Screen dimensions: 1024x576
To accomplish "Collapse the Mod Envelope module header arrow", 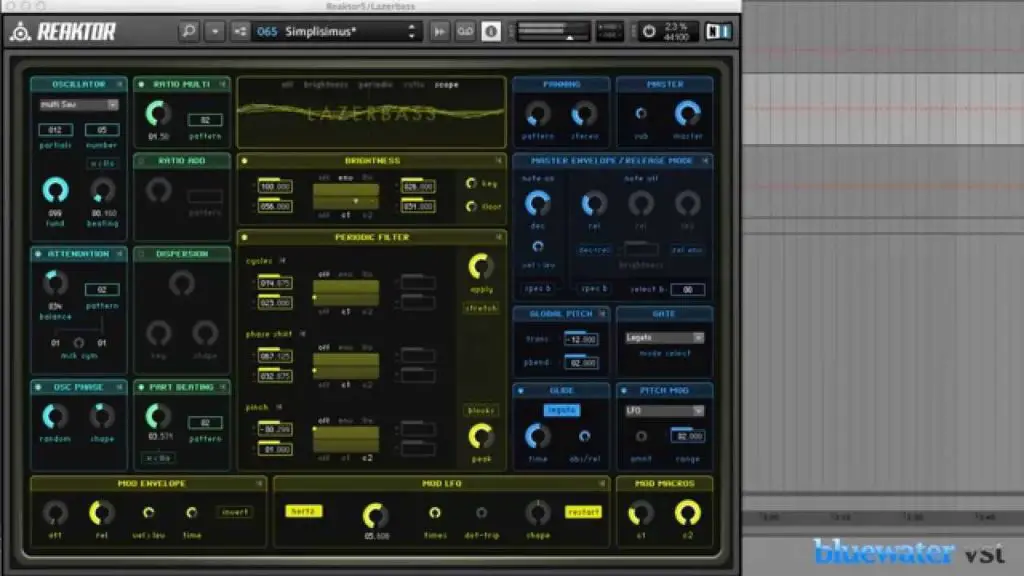I will pyautogui.click(x=259, y=484).
